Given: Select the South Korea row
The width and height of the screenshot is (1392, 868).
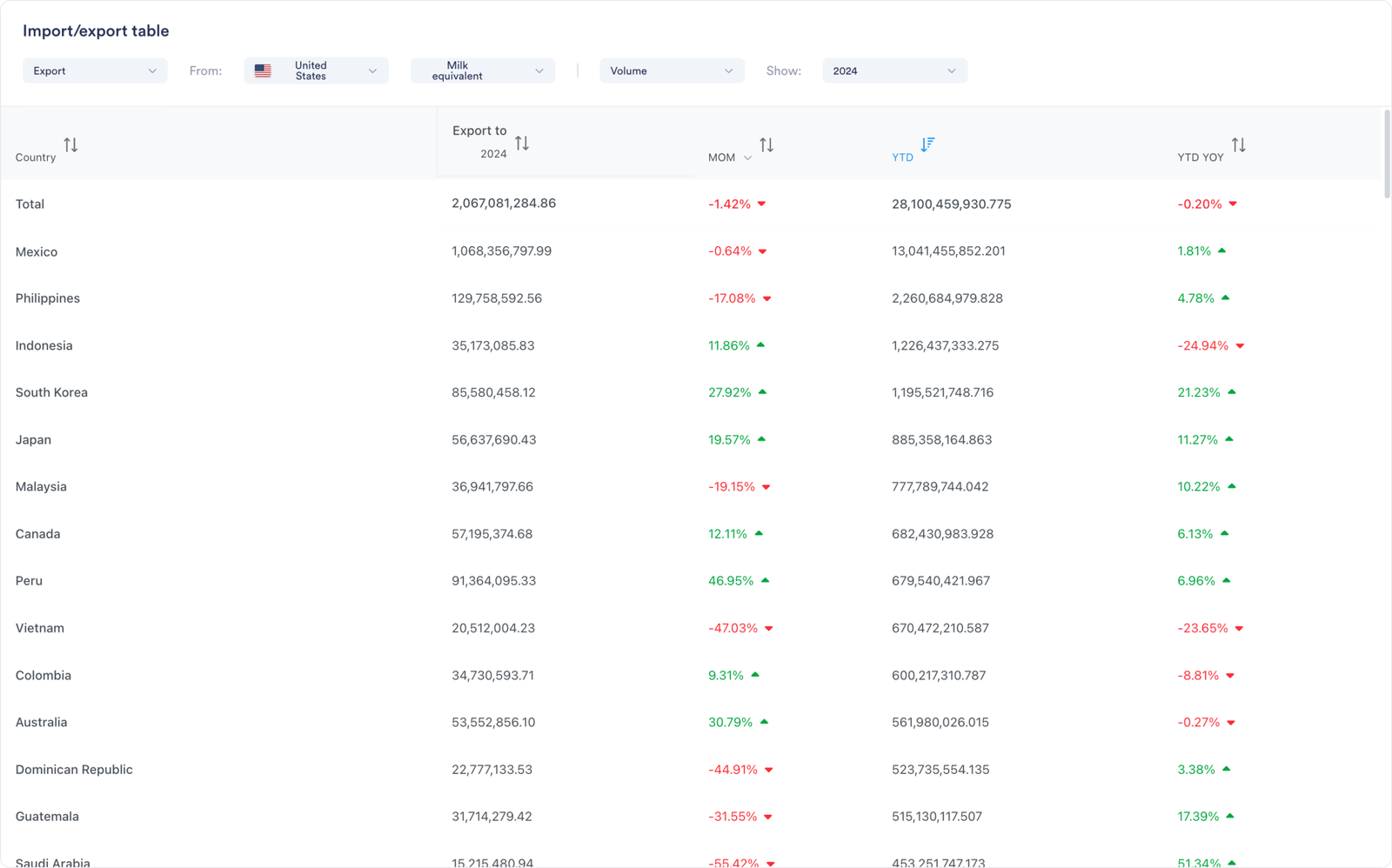Looking at the screenshot, I should tap(51, 392).
